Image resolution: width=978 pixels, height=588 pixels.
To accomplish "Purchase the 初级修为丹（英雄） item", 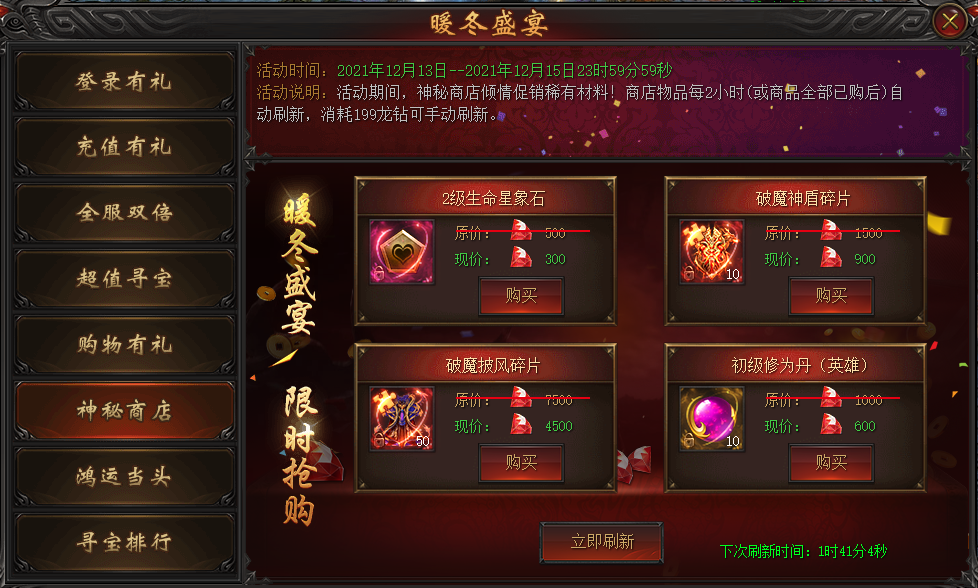I will [831, 463].
